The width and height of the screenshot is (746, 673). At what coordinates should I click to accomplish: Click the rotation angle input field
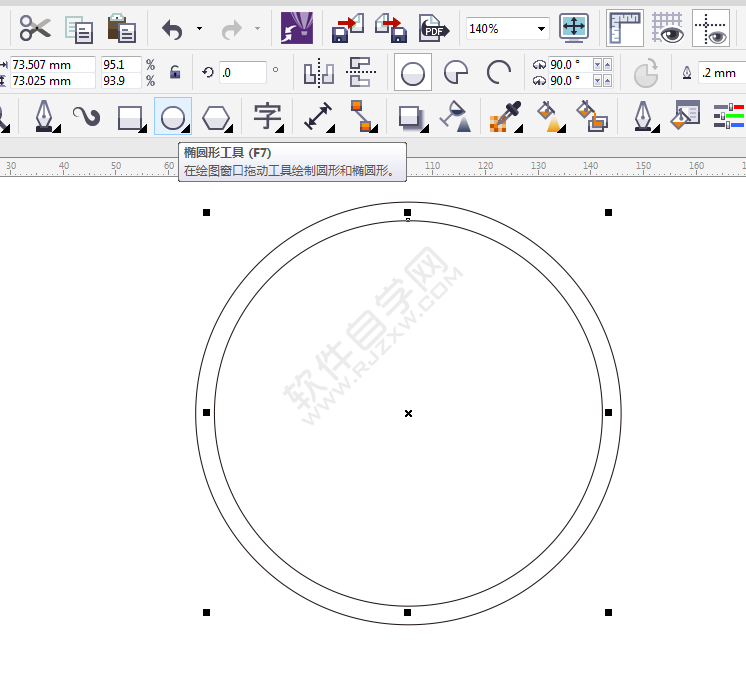tap(242, 73)
